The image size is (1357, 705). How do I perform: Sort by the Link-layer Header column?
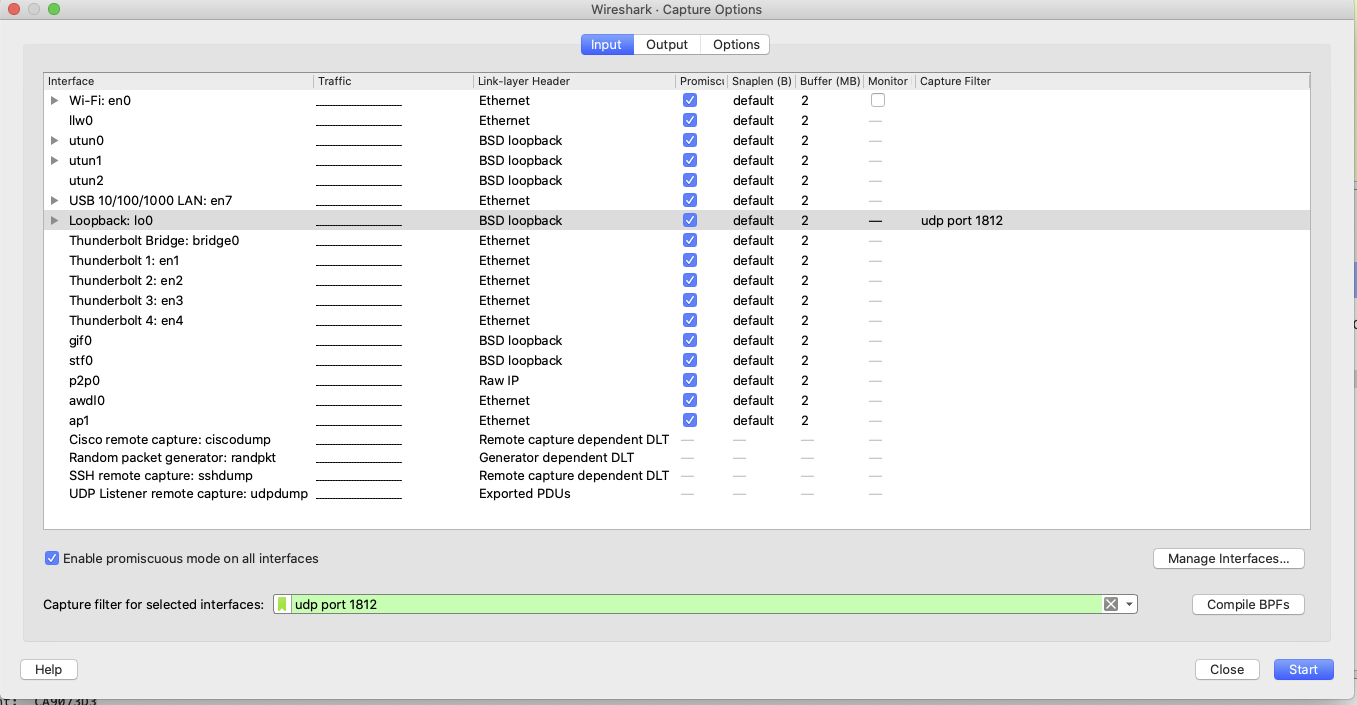pyautogui.click(x=524, y=81)
